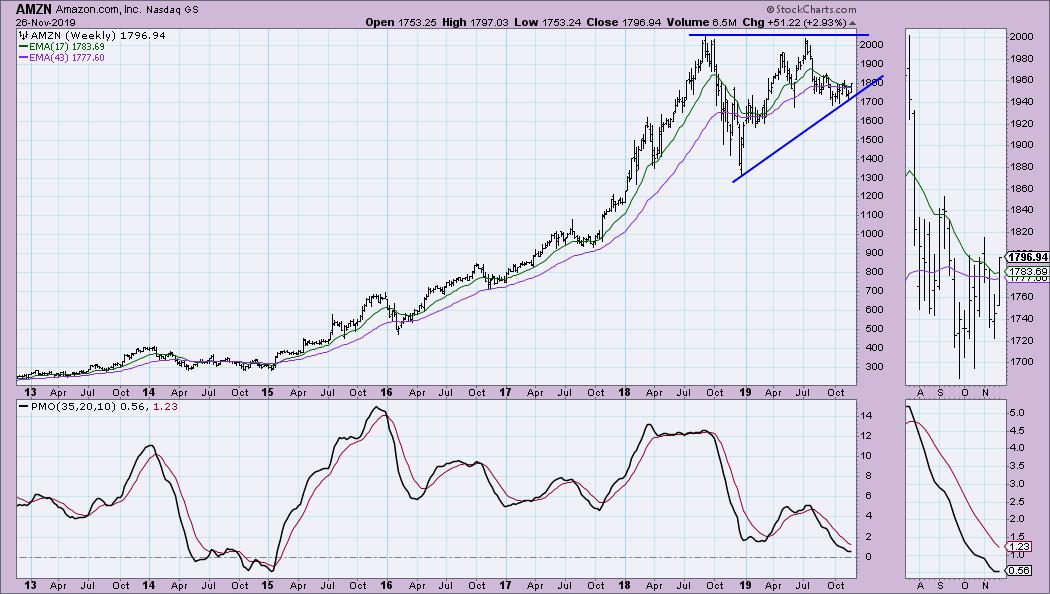
Task: Click the 0.56 PMO tag on zoom panel axis
Action: (x=1020, y=571)
